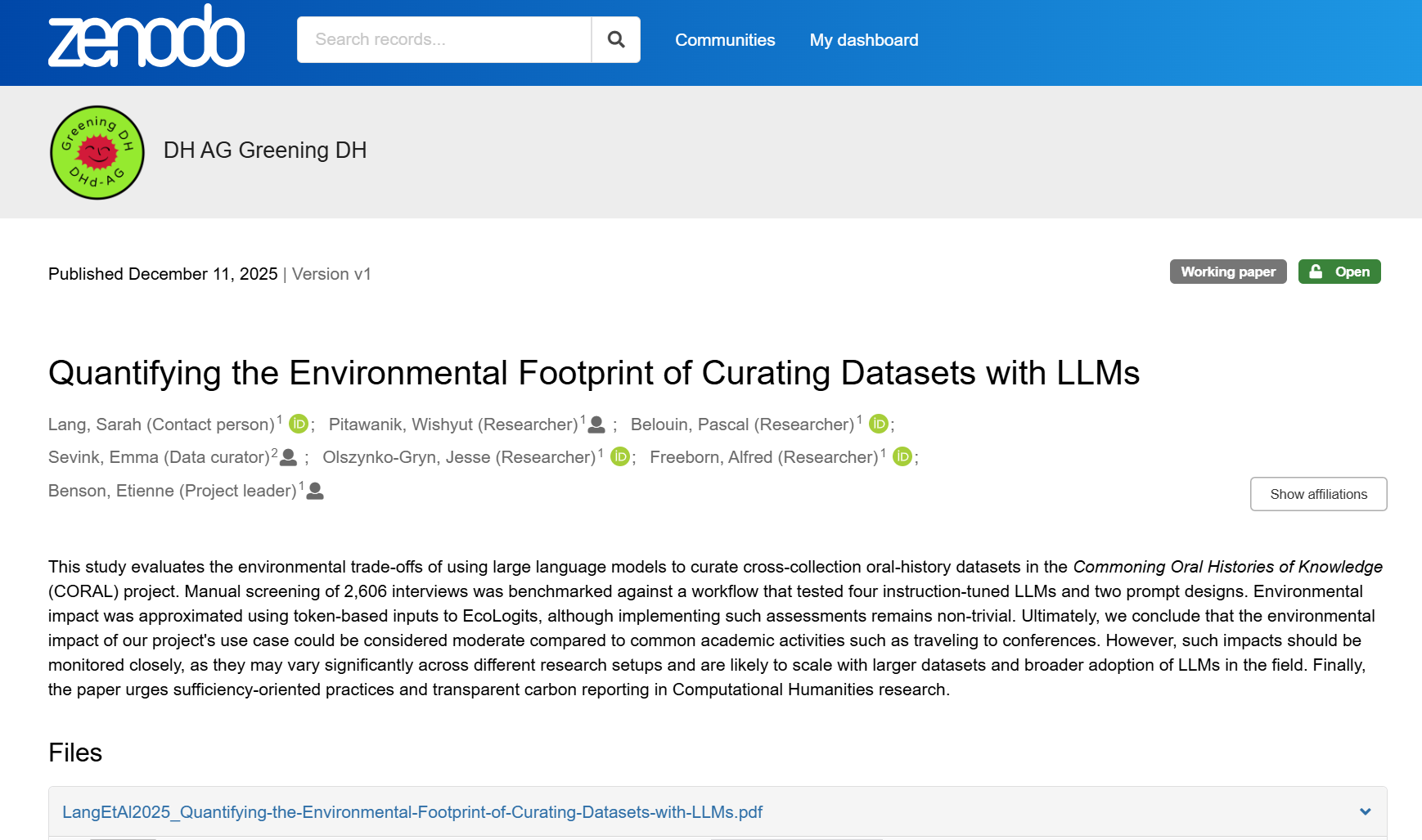Click the Version v1 link

point(331,273)
